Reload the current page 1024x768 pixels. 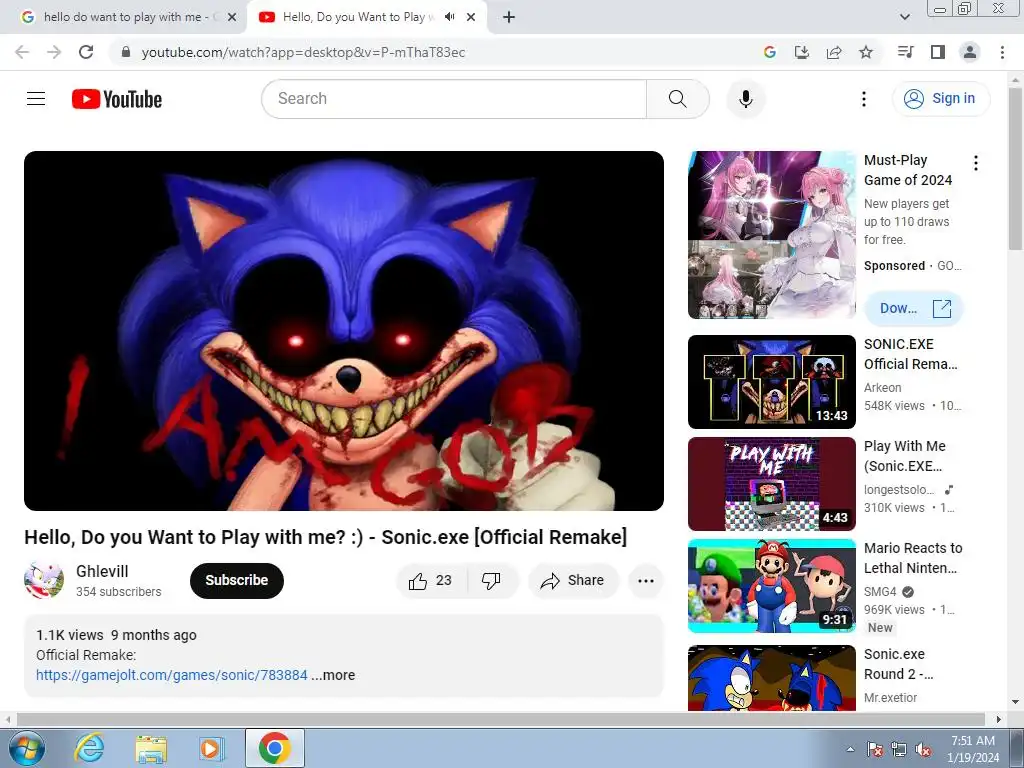click(86, 52)
